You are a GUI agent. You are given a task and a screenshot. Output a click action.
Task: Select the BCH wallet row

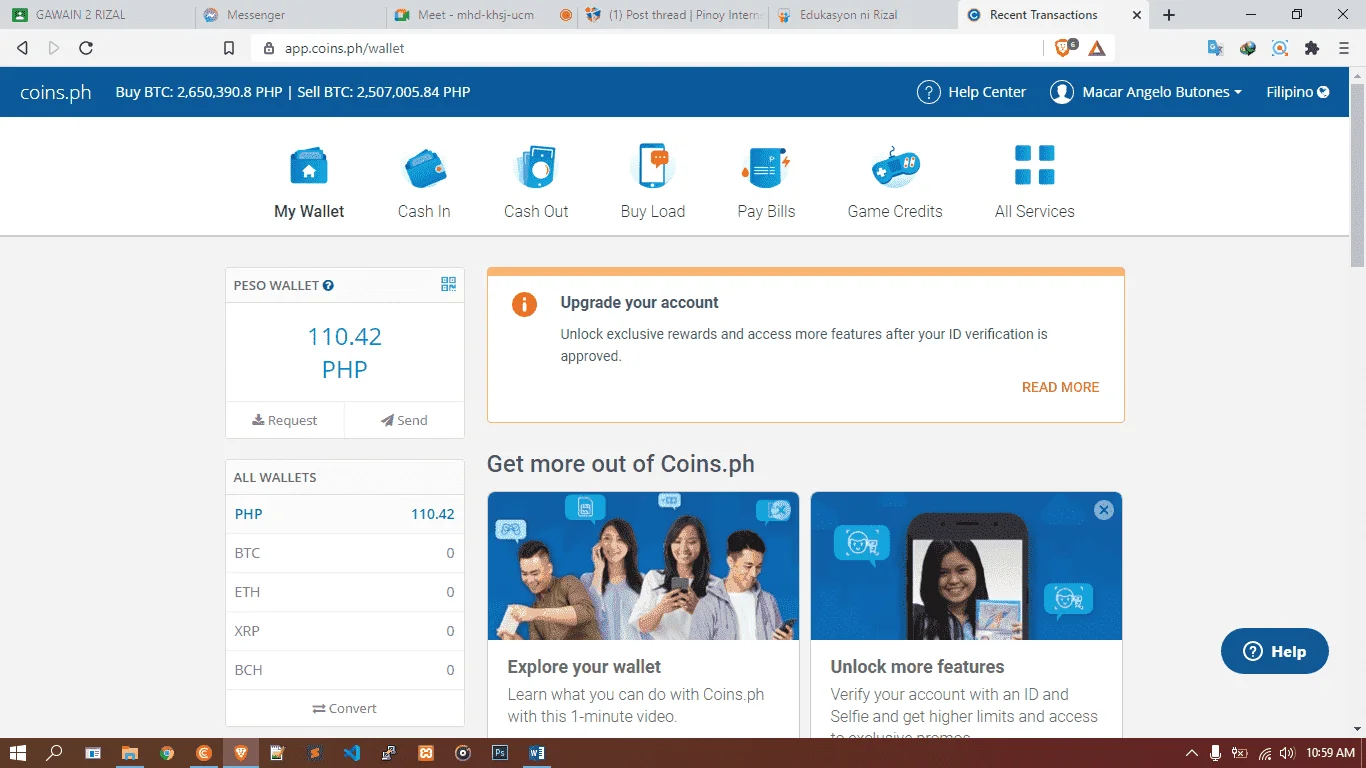(345, 670)
